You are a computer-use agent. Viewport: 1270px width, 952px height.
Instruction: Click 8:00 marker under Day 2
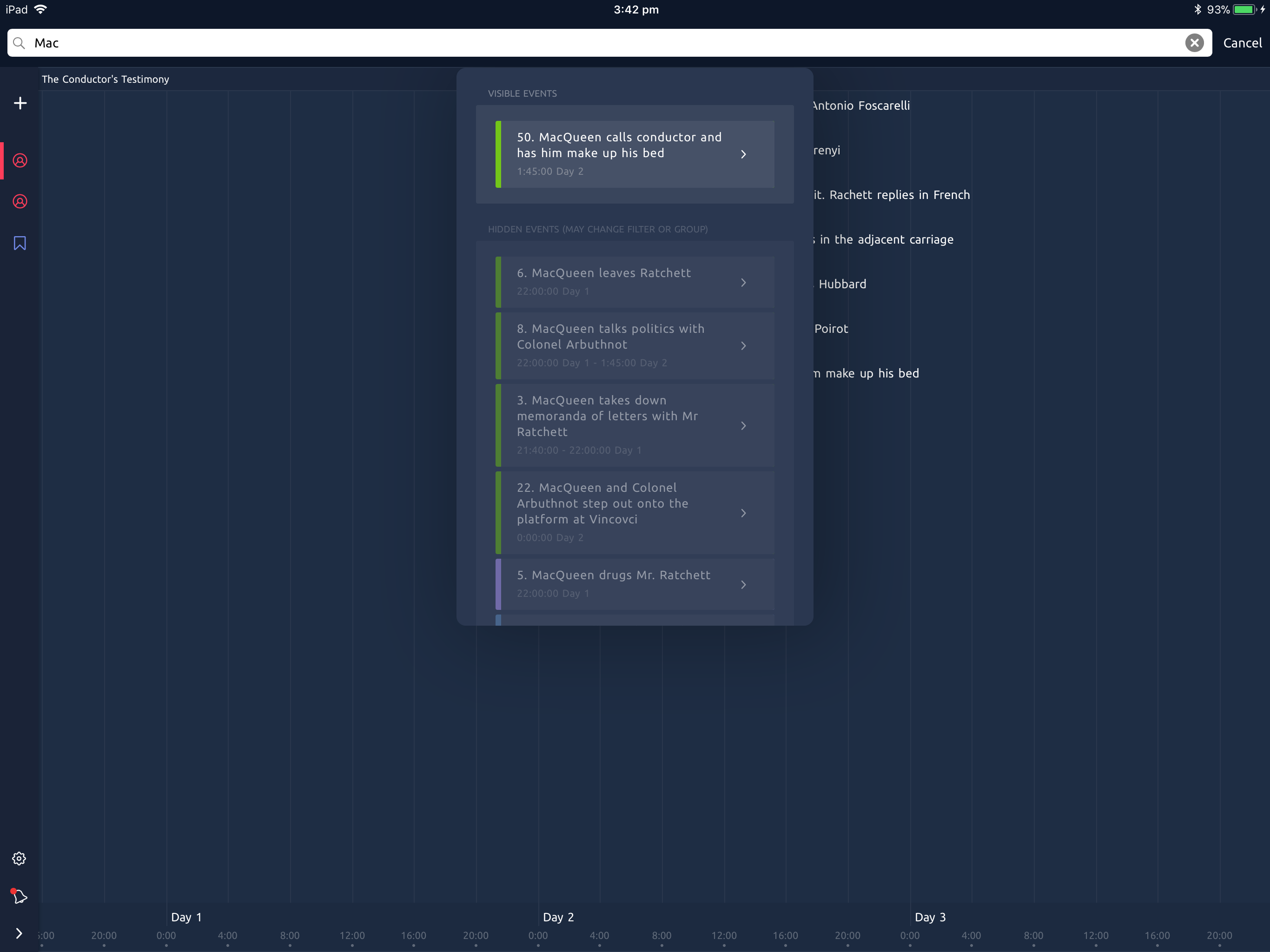pyautogui.click(x=661, y=935)
